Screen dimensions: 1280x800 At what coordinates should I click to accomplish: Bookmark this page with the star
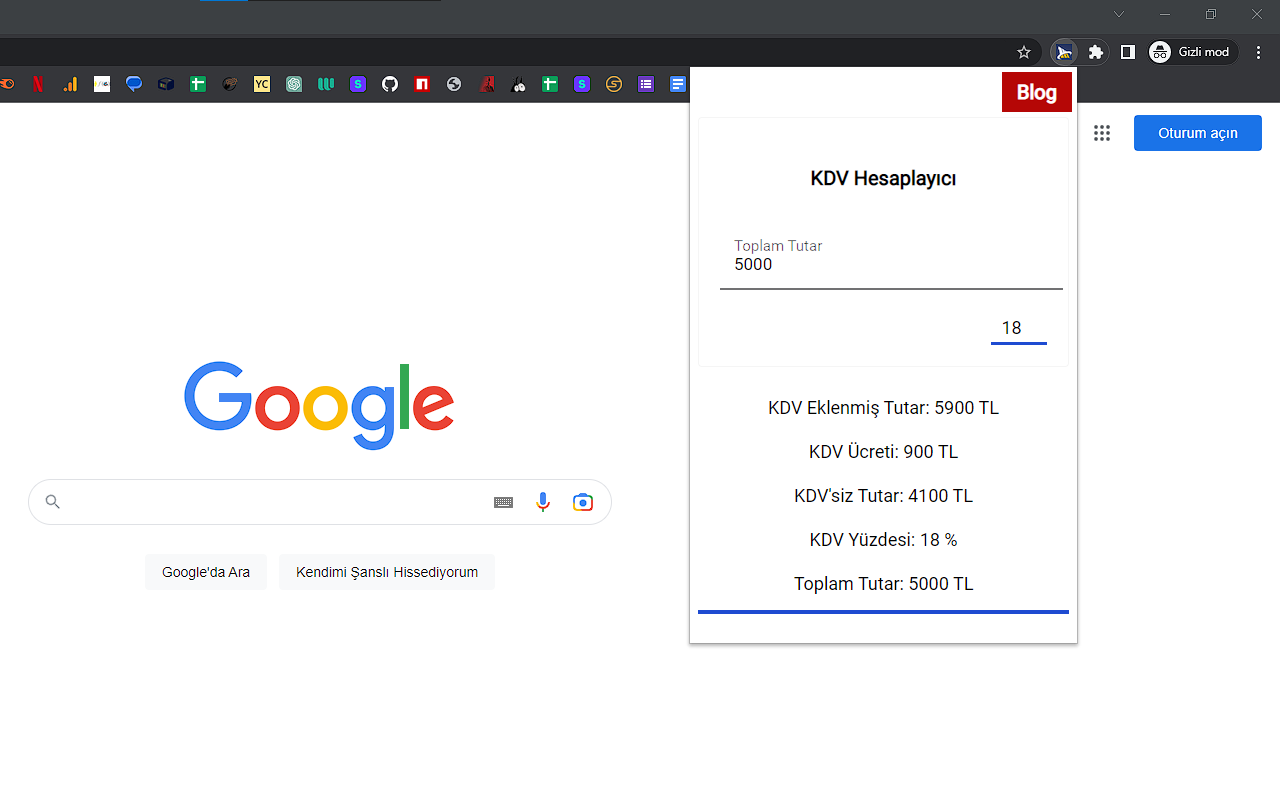click(1024, 52)
